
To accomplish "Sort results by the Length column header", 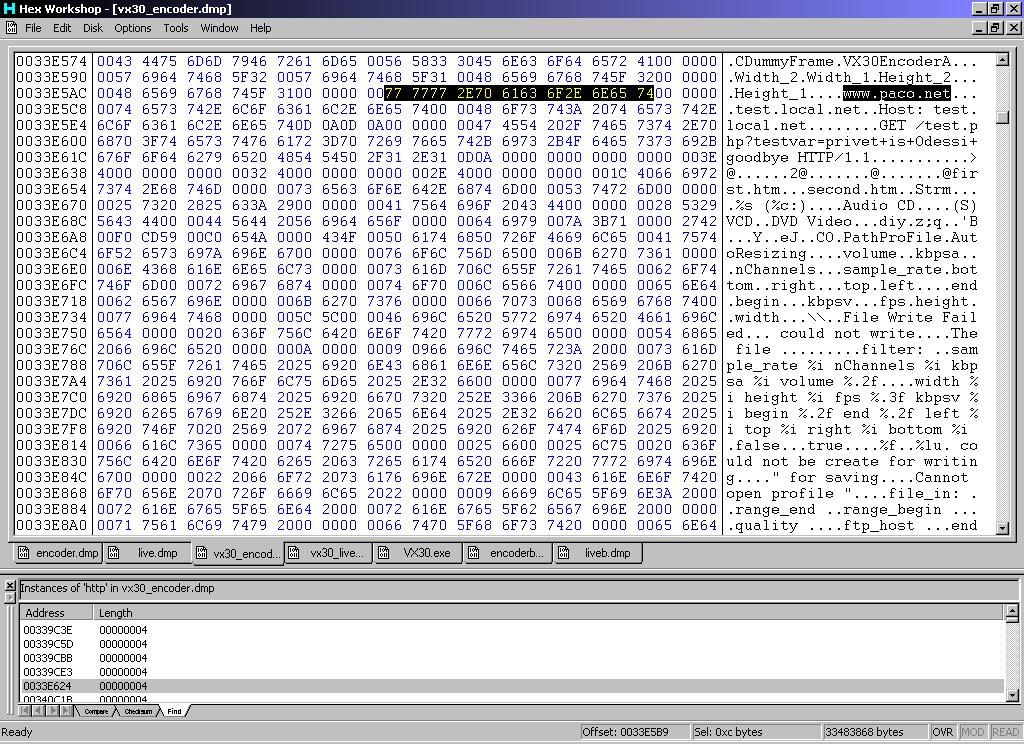I will [549, 613].
